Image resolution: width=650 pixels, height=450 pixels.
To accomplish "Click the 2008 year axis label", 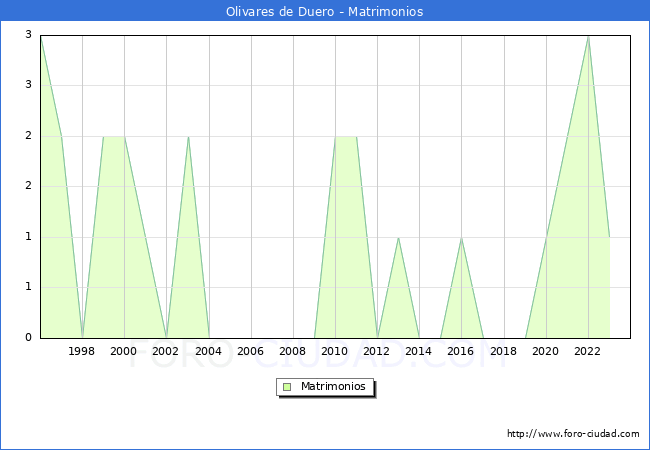I will [x=292, y=351].
